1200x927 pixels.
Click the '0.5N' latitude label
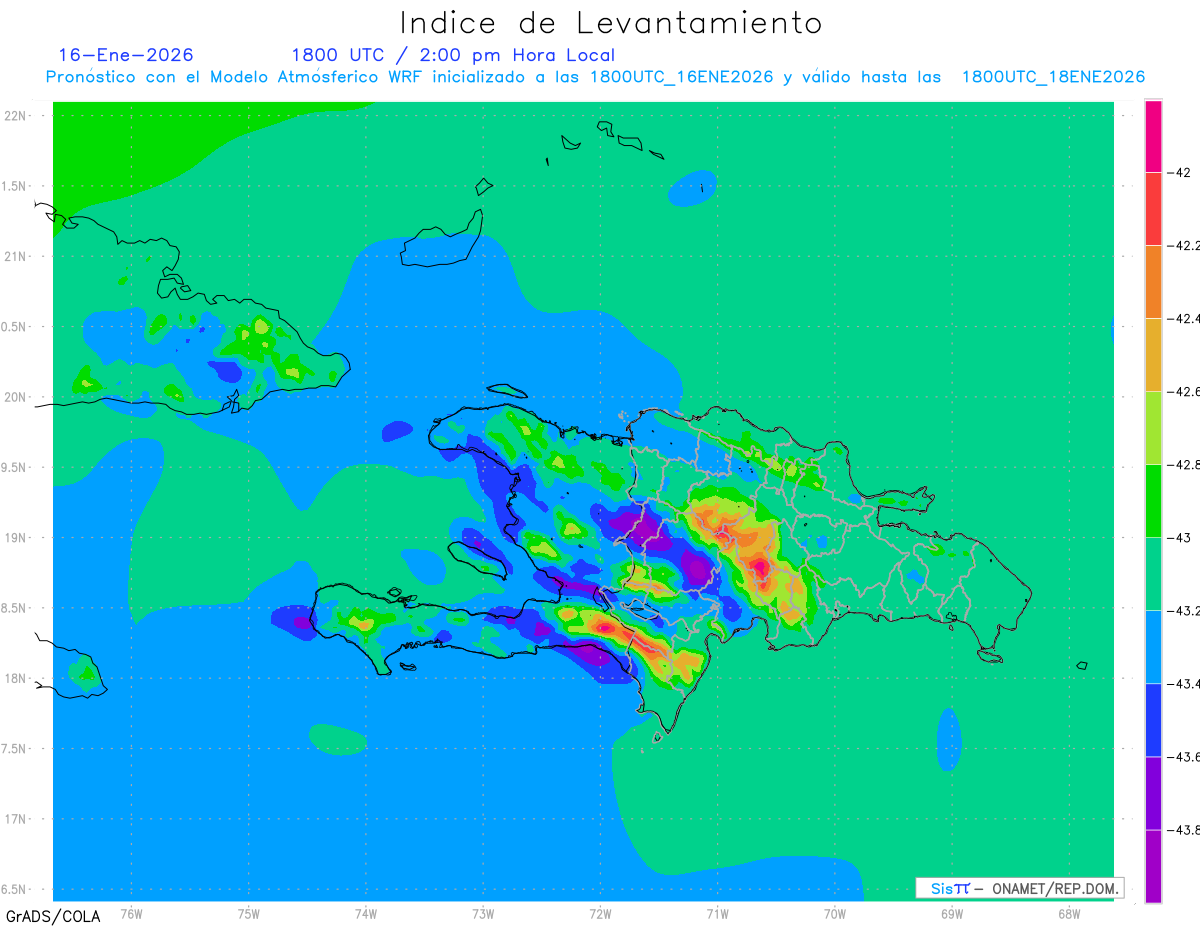click(x=15, y=327)
